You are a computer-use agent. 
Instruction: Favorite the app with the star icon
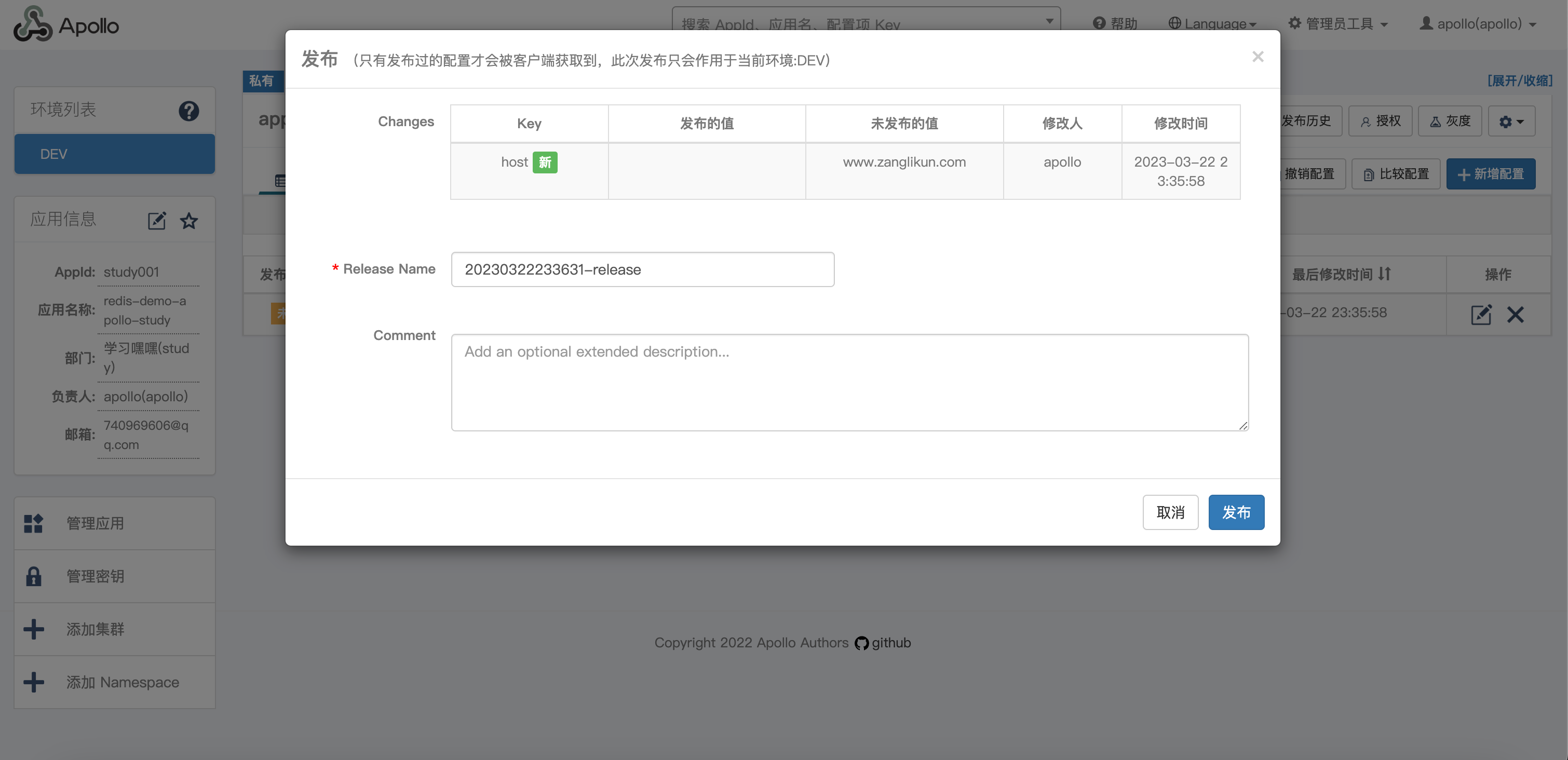point(190,220)
